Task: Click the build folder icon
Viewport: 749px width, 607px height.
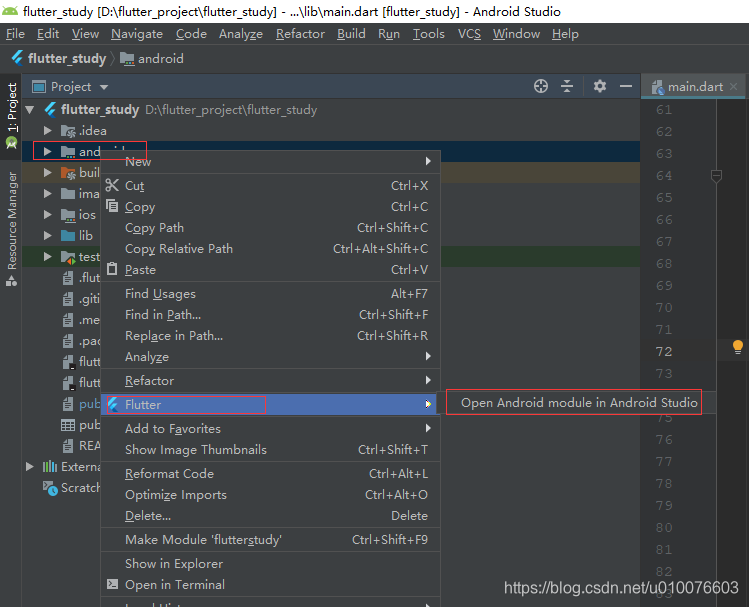Action: (68, 173)
